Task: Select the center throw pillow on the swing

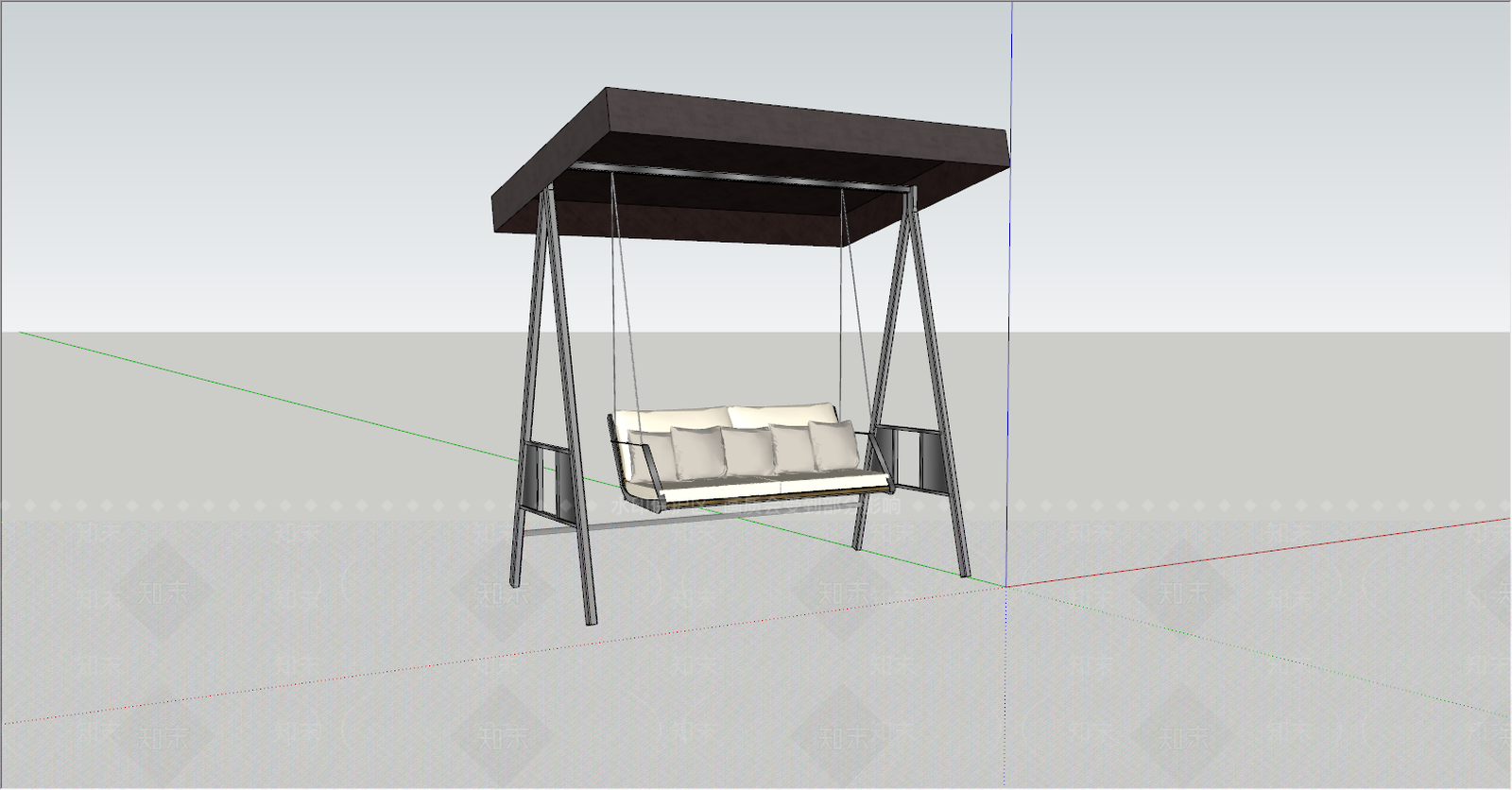Action: tap(747, 452)
